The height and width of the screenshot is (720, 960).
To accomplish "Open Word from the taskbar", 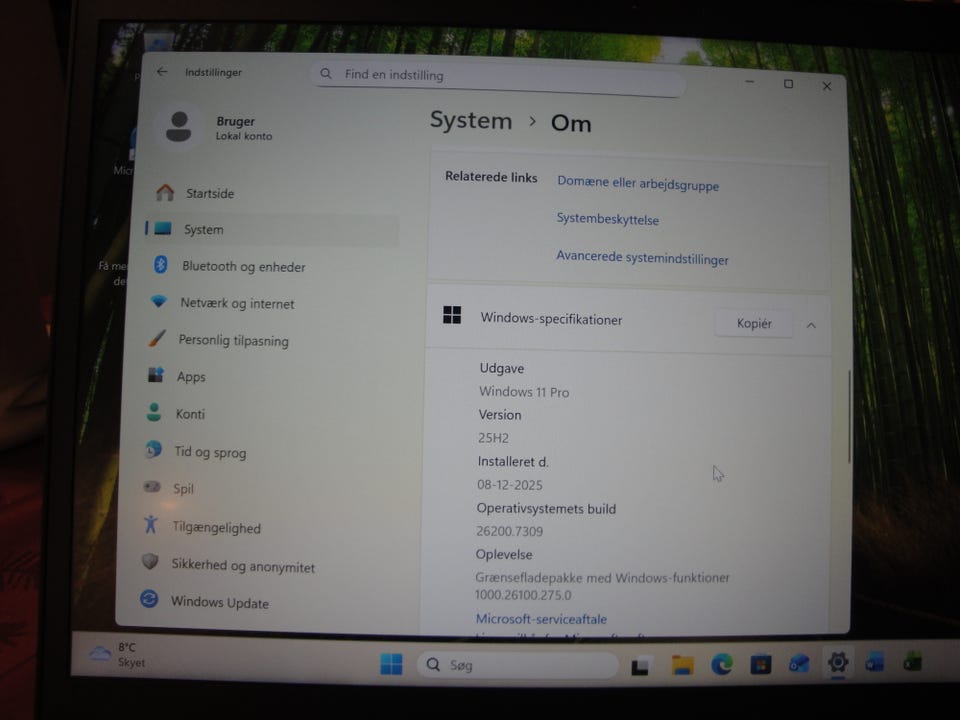I will point(874,662).
